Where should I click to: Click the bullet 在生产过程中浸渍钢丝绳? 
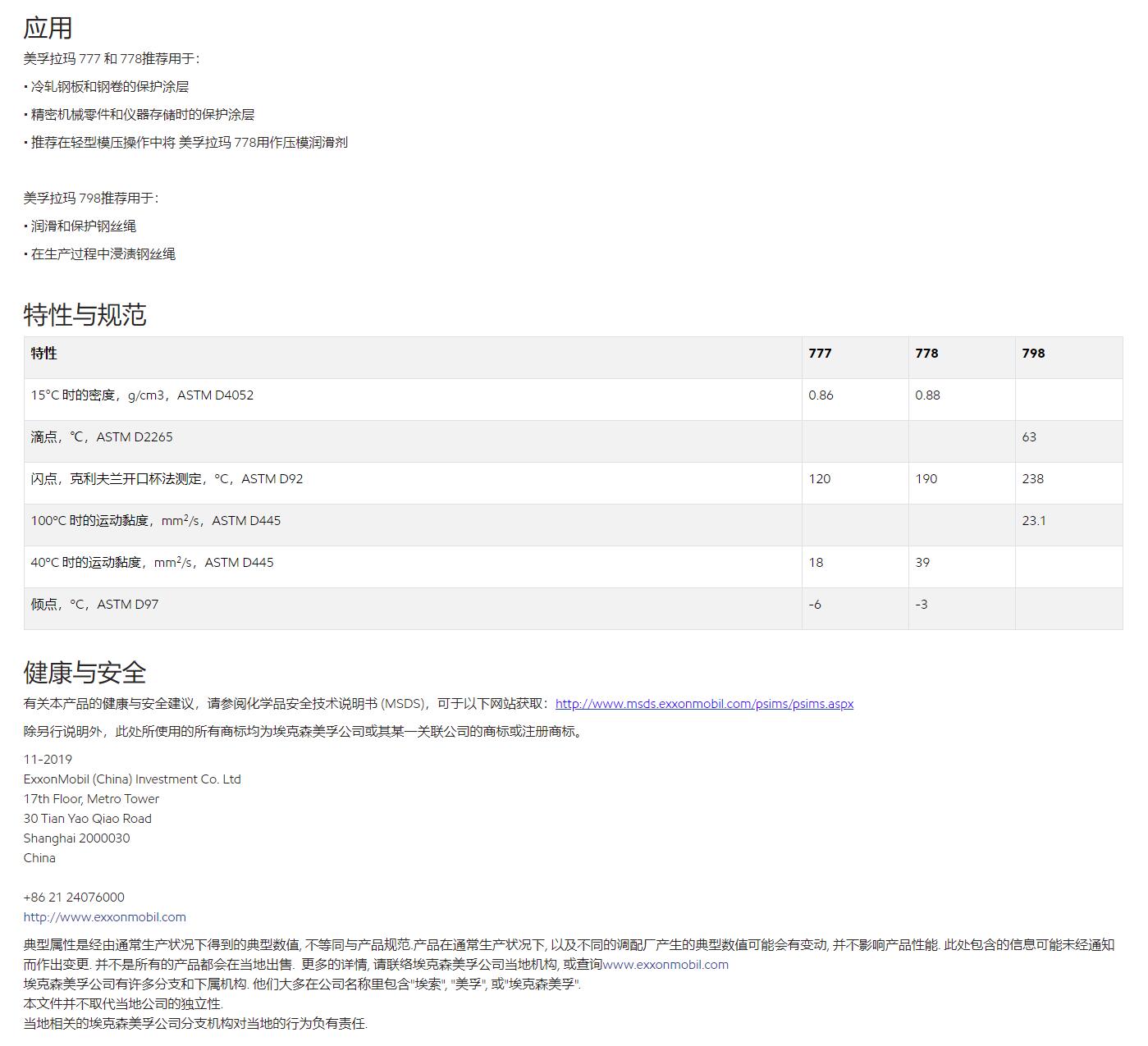point(99,254)
